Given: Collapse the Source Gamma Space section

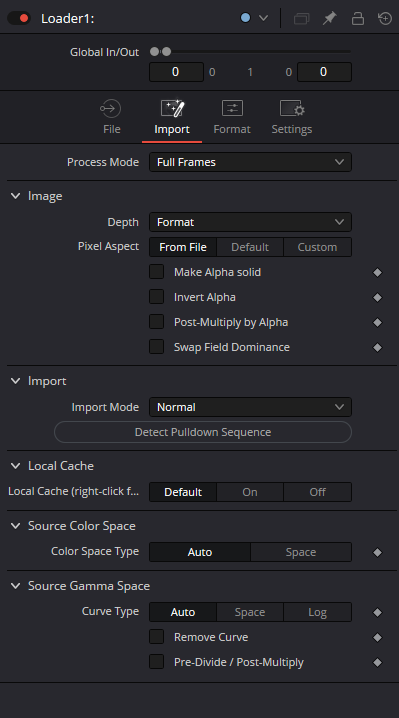Looking at the screenshot, I should [x=16, y=586].
